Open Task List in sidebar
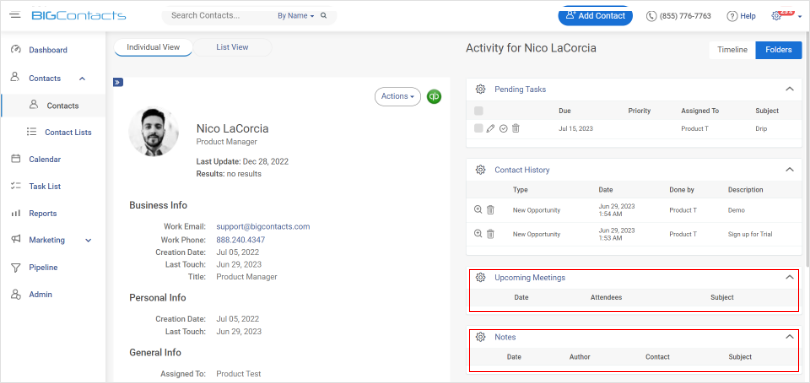 click(x=44, y=186)
